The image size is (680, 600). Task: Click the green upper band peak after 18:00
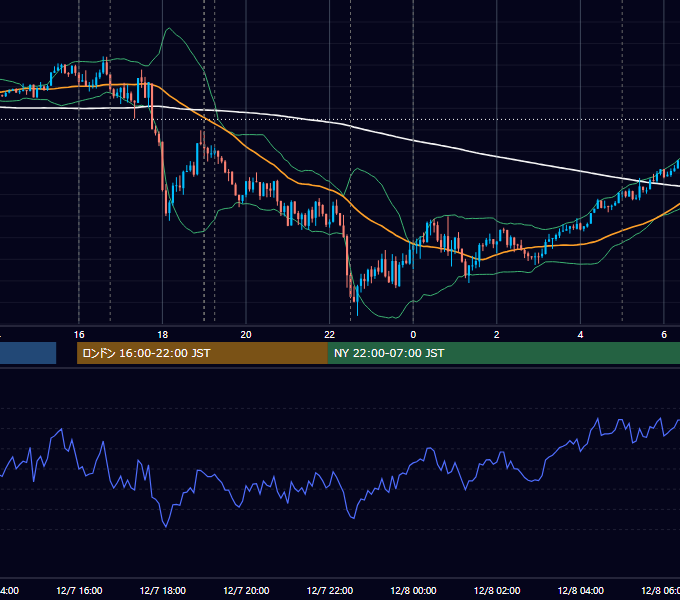click(169, 29)
